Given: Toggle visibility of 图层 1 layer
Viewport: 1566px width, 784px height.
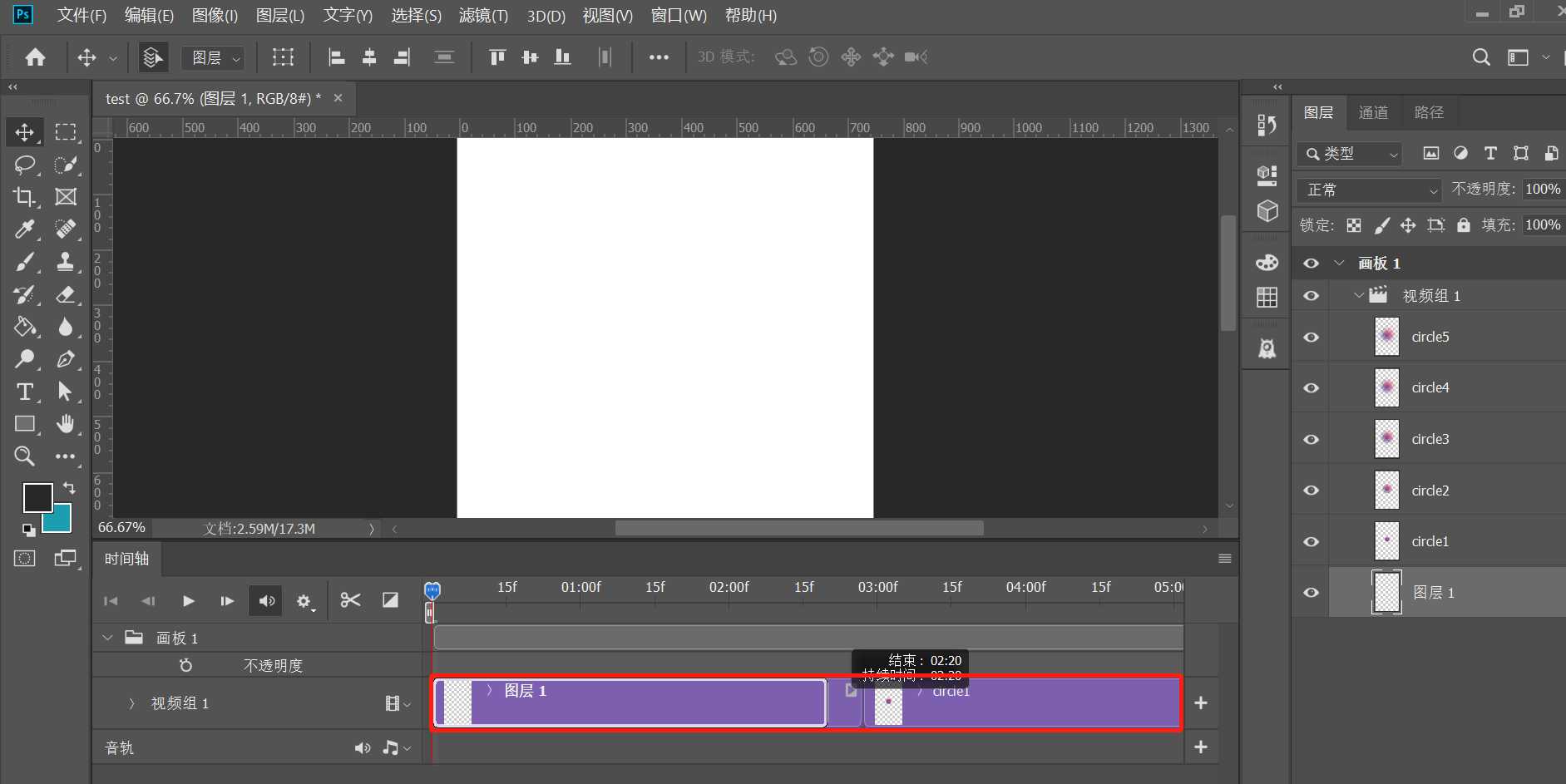Looking at the screenshot, I should point(1312,593).
